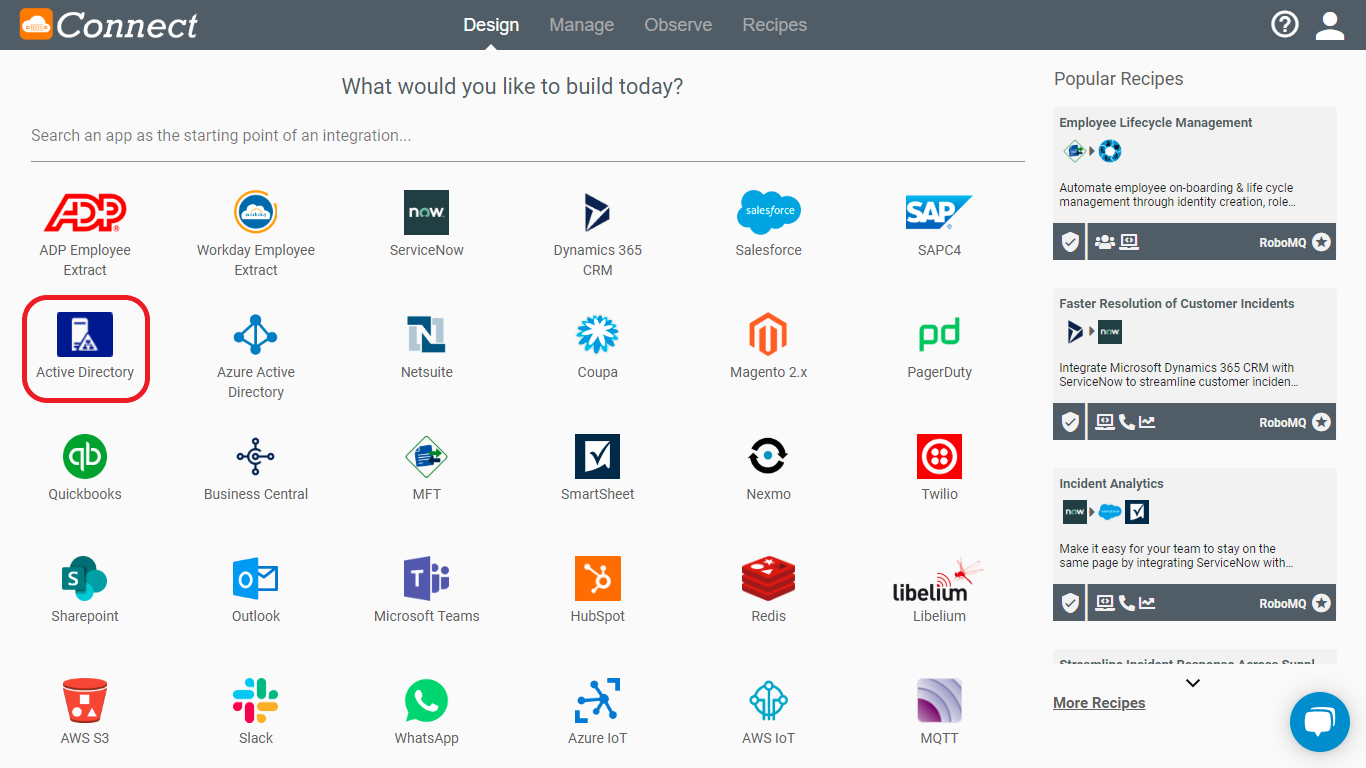Pick the Libelium app icon
The width and height of the screenshot is (1366, 768).
coord(939,580)
